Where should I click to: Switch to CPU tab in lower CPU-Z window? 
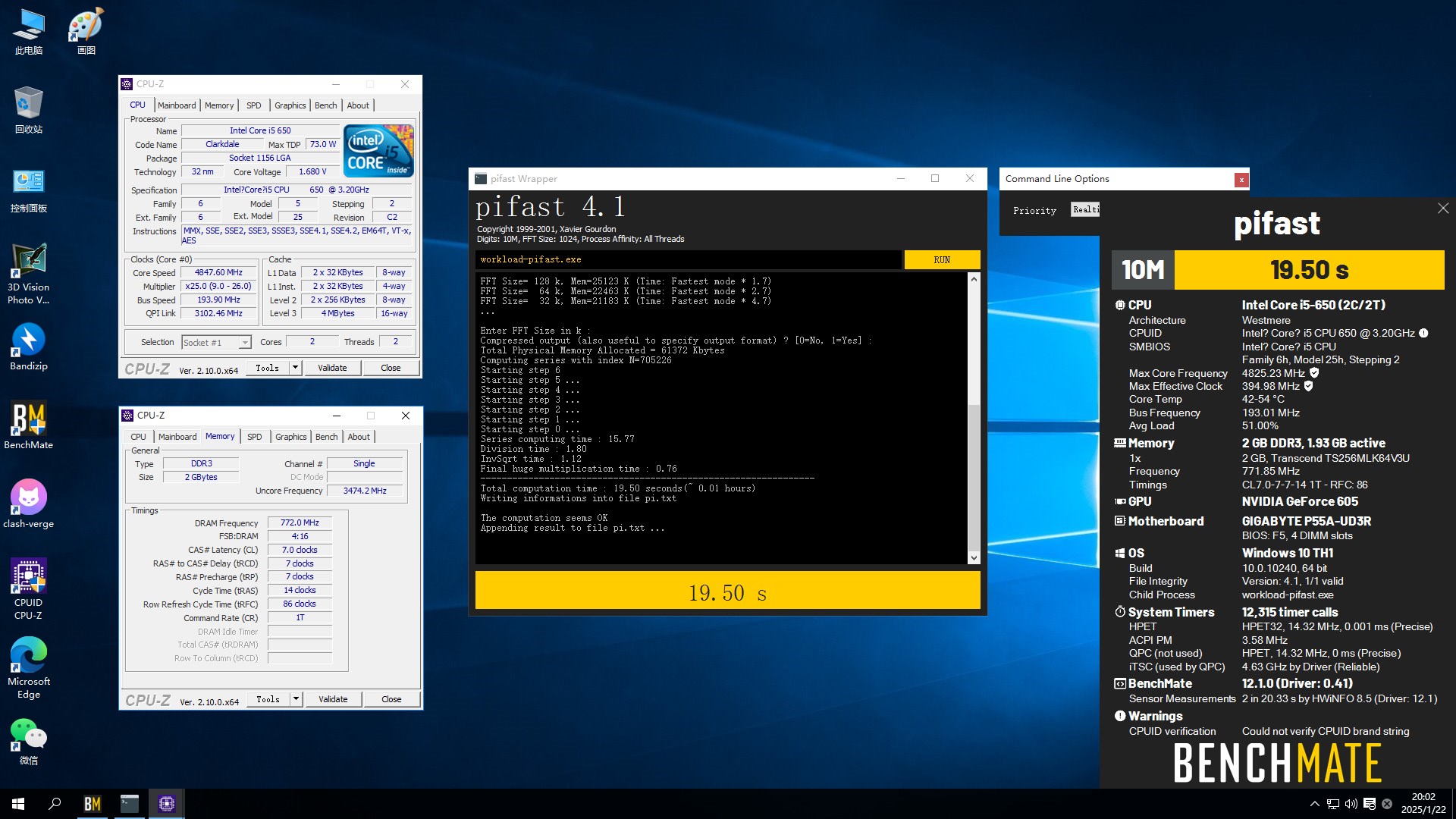(138, 437)
